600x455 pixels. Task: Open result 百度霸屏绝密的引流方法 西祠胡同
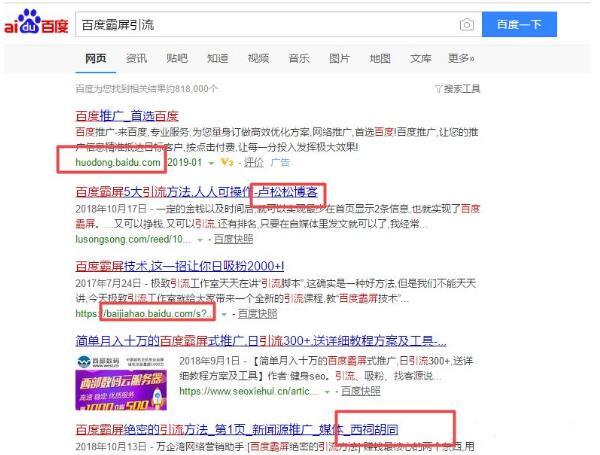[236, 429]
